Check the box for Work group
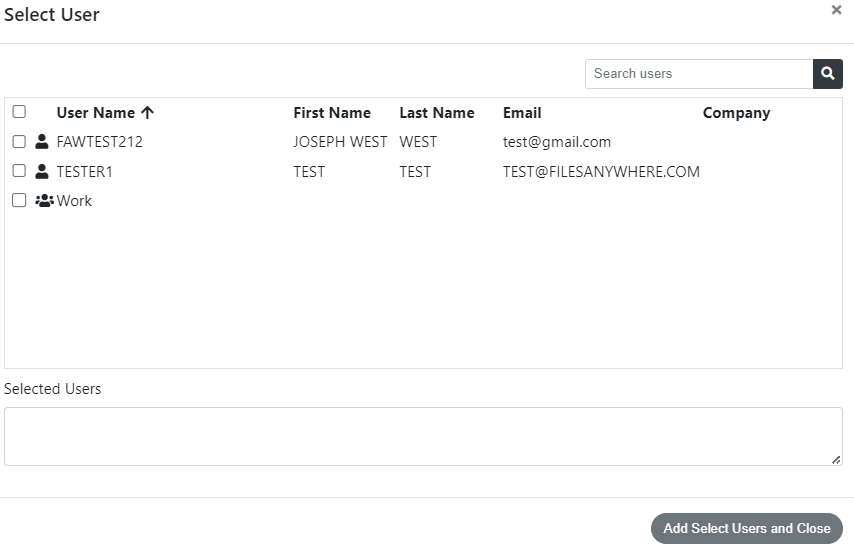This screenshot has width=854, height=550. click(19, 200)
